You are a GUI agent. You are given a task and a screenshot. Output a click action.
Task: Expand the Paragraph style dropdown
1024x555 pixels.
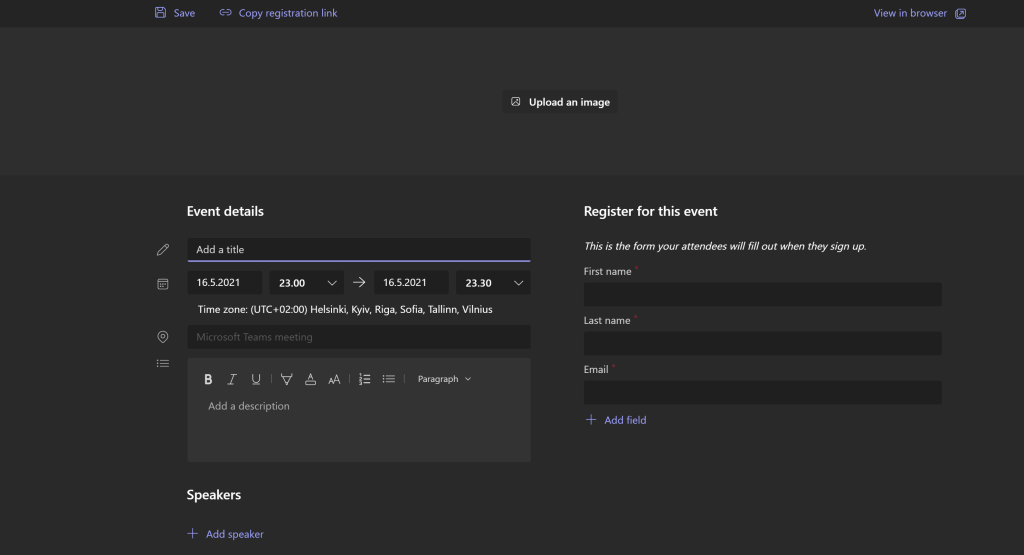(x=444, y=379)
